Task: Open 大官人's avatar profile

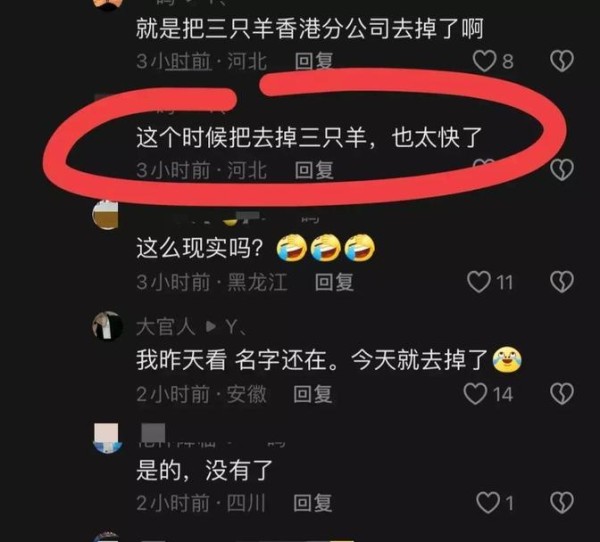Action: pyautogui.click(x=108, y=326)
